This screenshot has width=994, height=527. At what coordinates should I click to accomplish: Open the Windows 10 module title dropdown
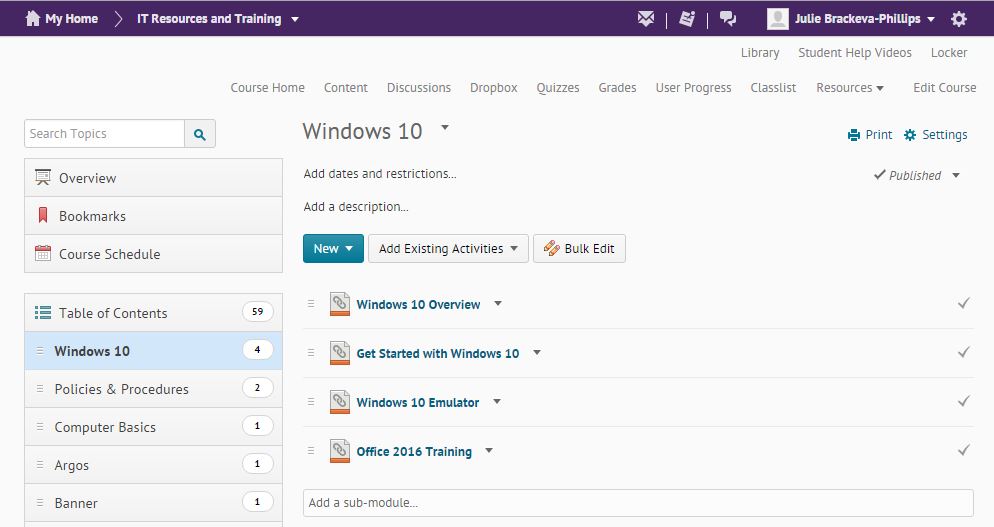click(x=445, y=127)
